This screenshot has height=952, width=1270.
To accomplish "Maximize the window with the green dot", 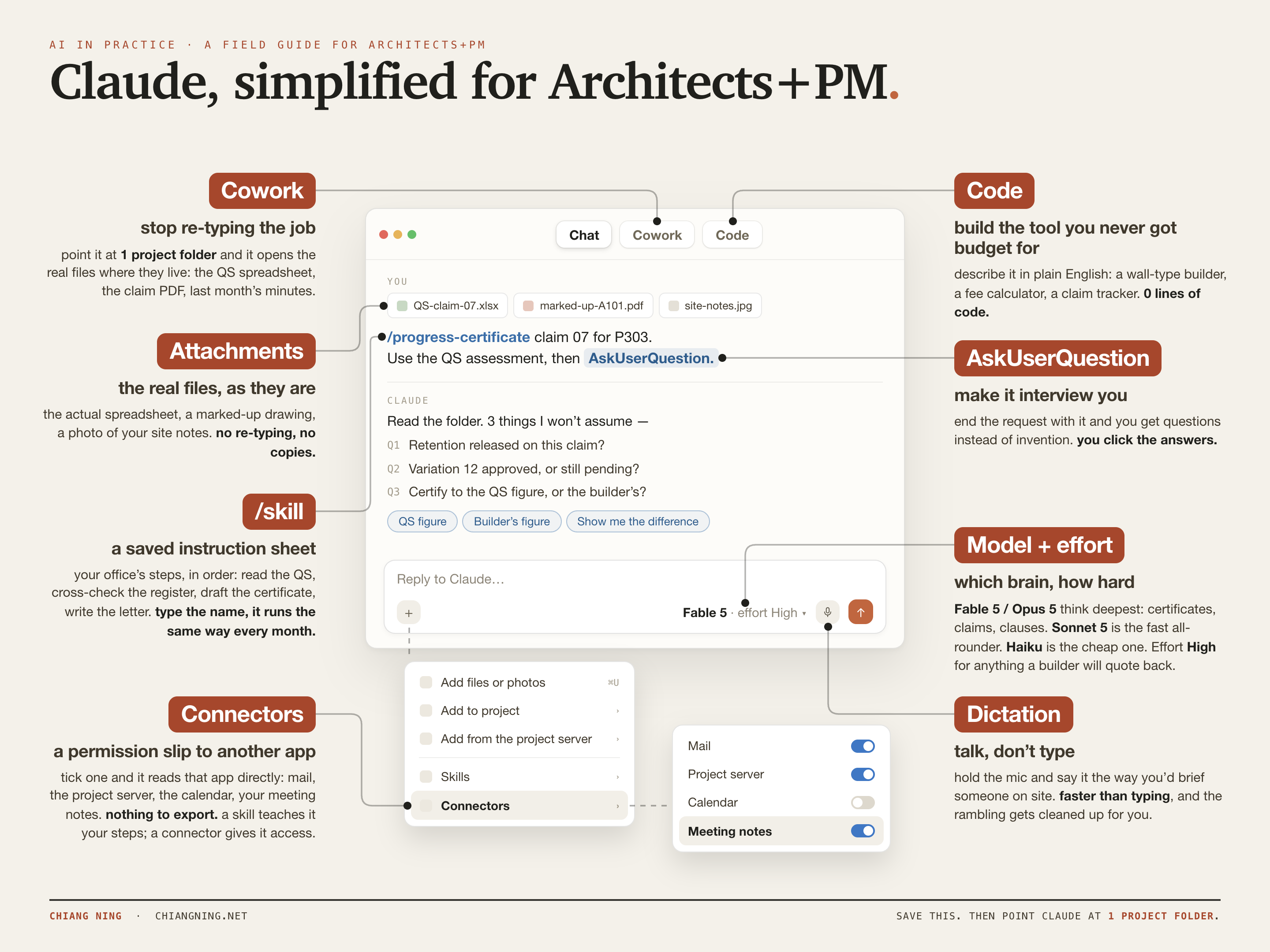I will (412, 234).
